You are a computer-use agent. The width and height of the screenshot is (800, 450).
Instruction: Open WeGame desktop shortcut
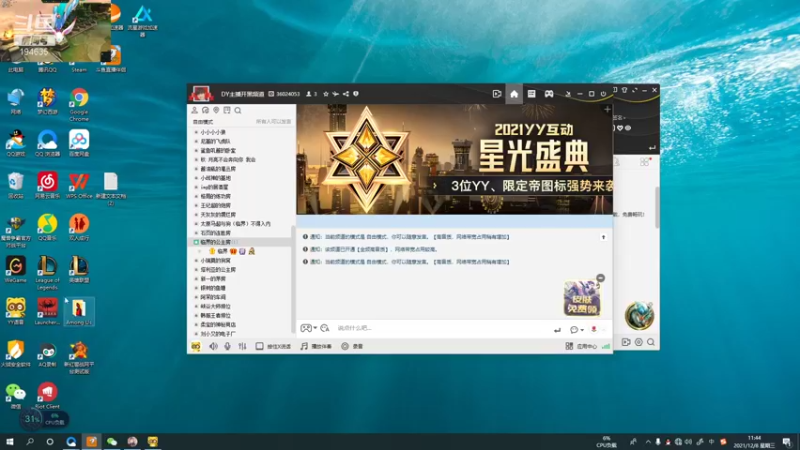click(16, 270)
